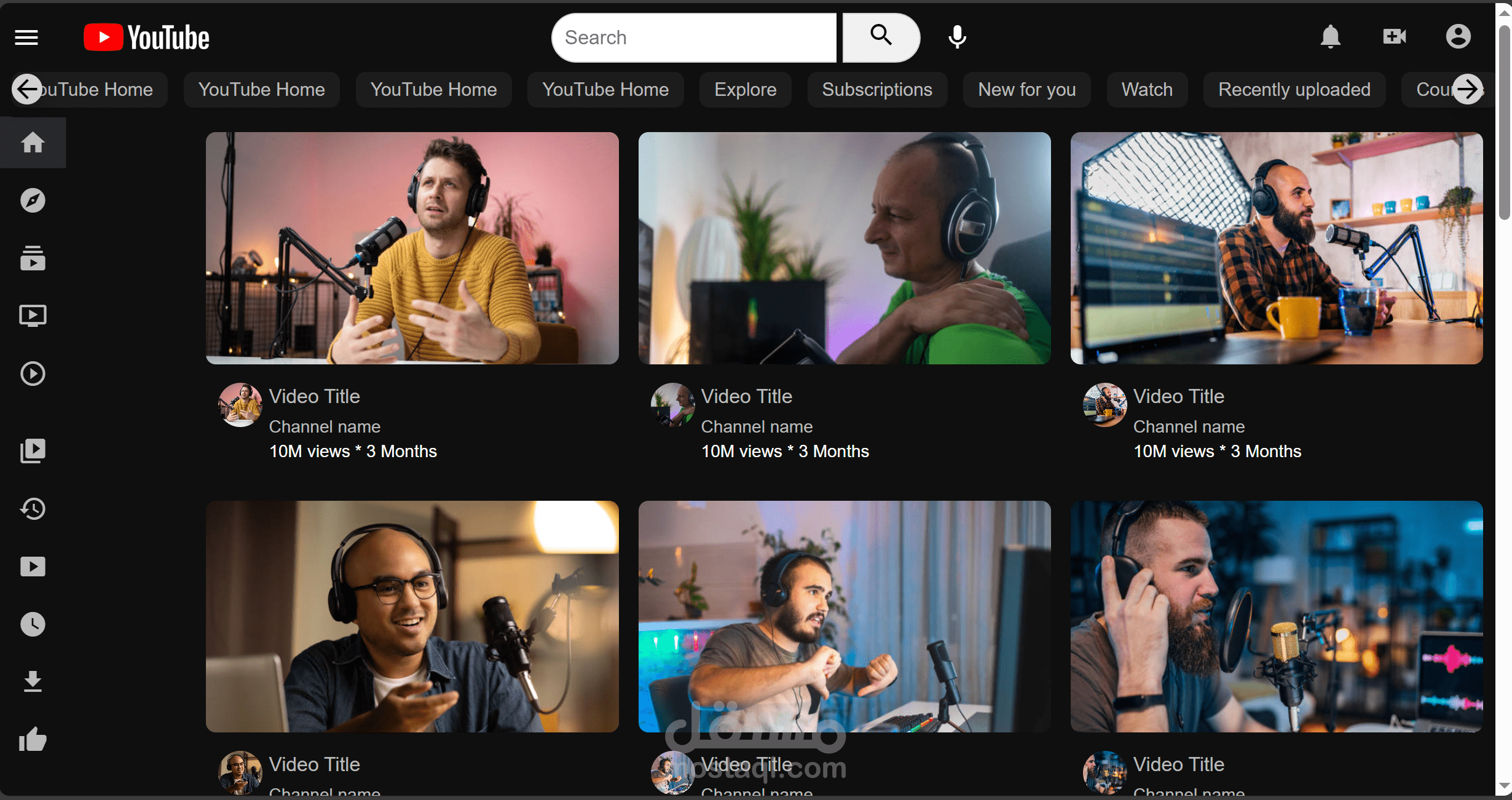
Task: Select the Explore chip
Action: click(x=745, y=90)
